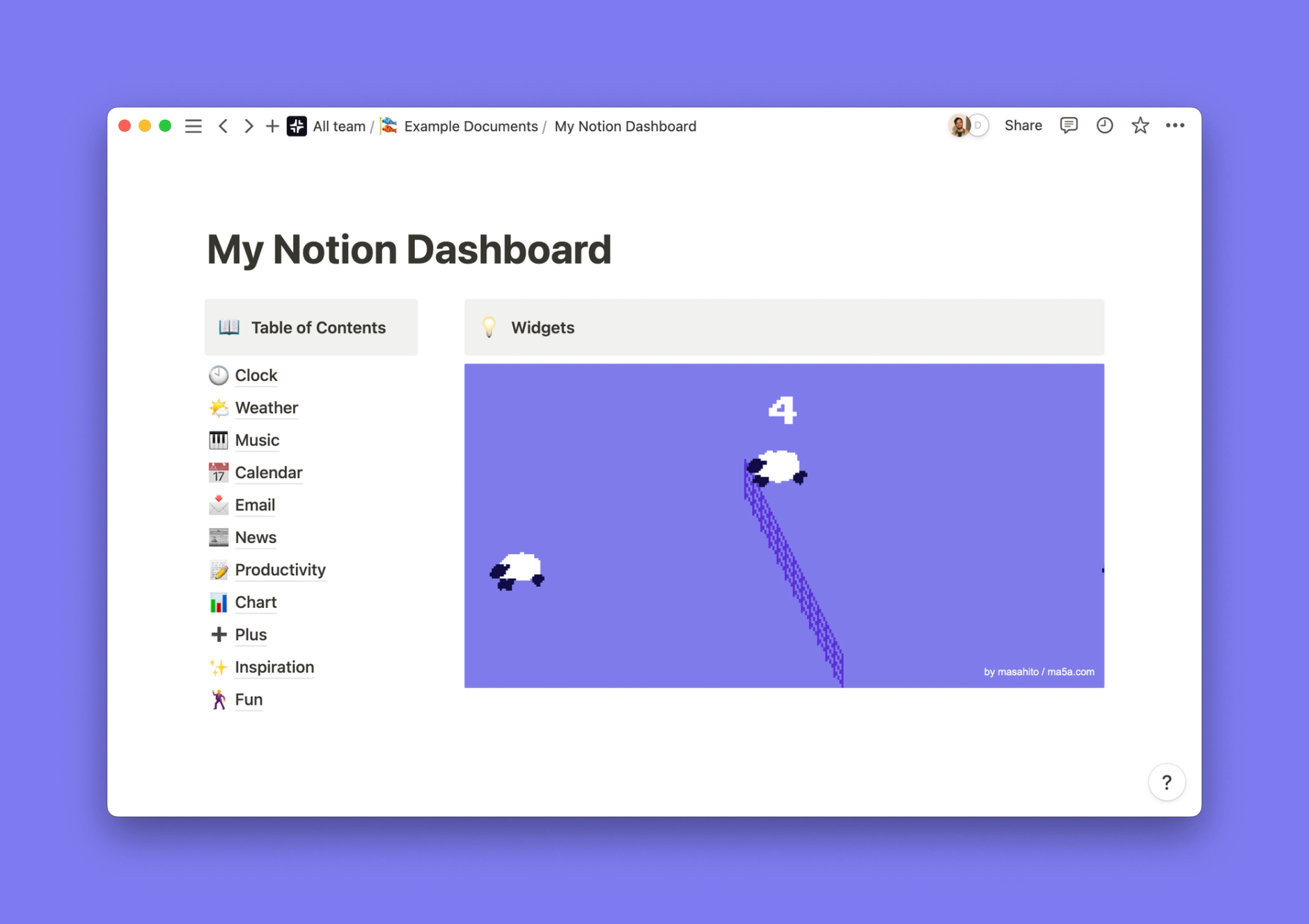Image resolution: width=1309 pixels, height=924 pixels.
Task: Click the open book icon in Table of Contents
Action: 229,327
